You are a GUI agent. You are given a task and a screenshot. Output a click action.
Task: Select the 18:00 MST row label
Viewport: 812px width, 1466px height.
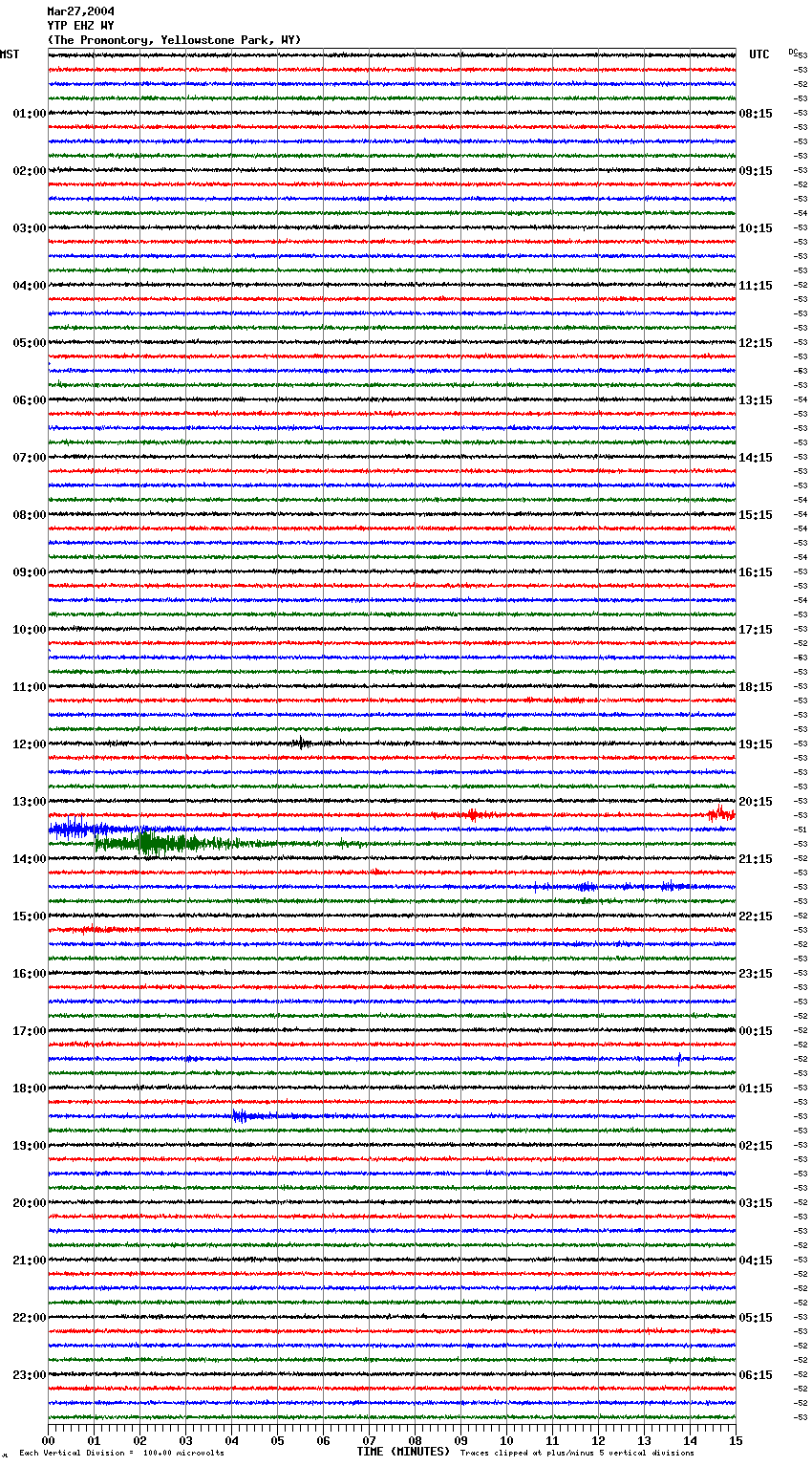(x=29, y=1089)
